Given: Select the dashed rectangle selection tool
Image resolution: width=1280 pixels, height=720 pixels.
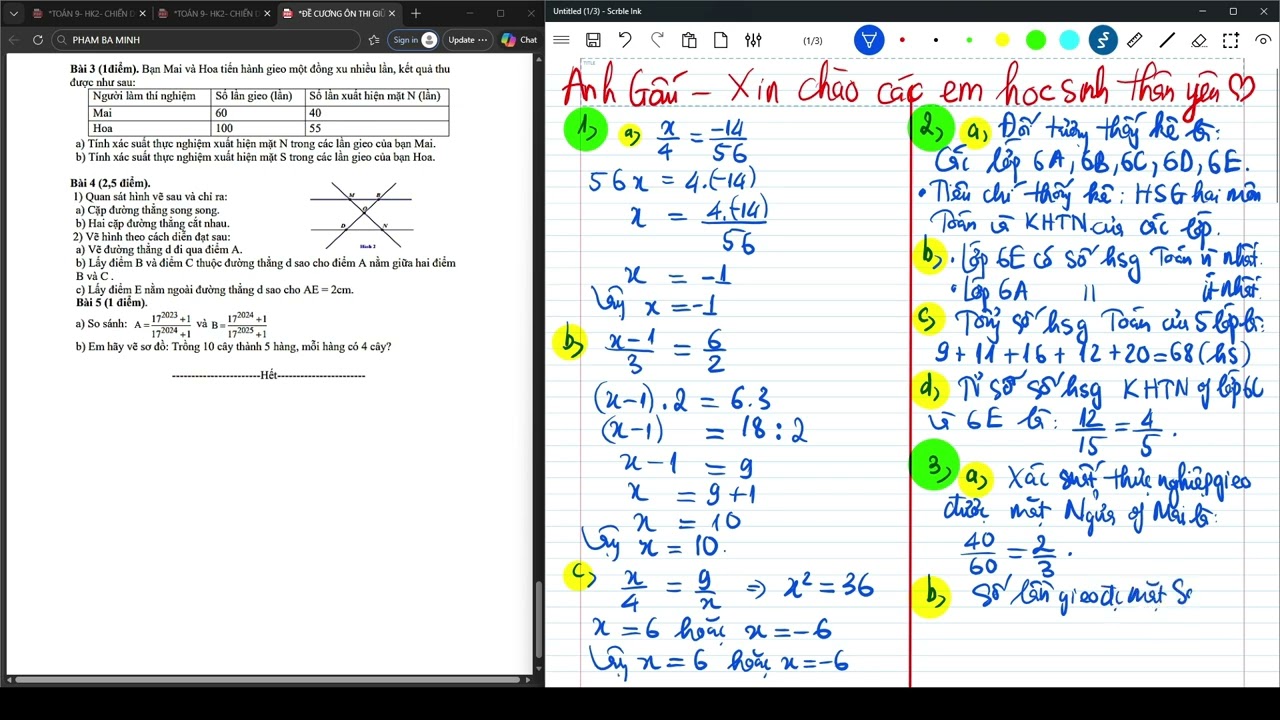Looking at the screenshot, I should tap(1231, 40).
